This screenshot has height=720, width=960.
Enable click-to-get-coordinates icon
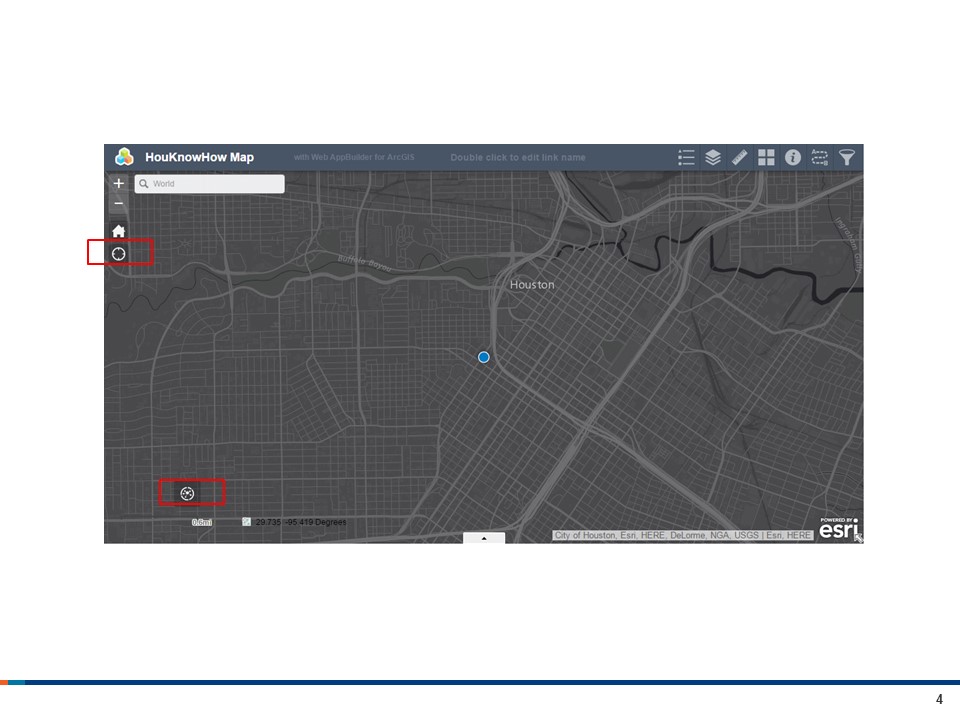(x=246, y=522)
